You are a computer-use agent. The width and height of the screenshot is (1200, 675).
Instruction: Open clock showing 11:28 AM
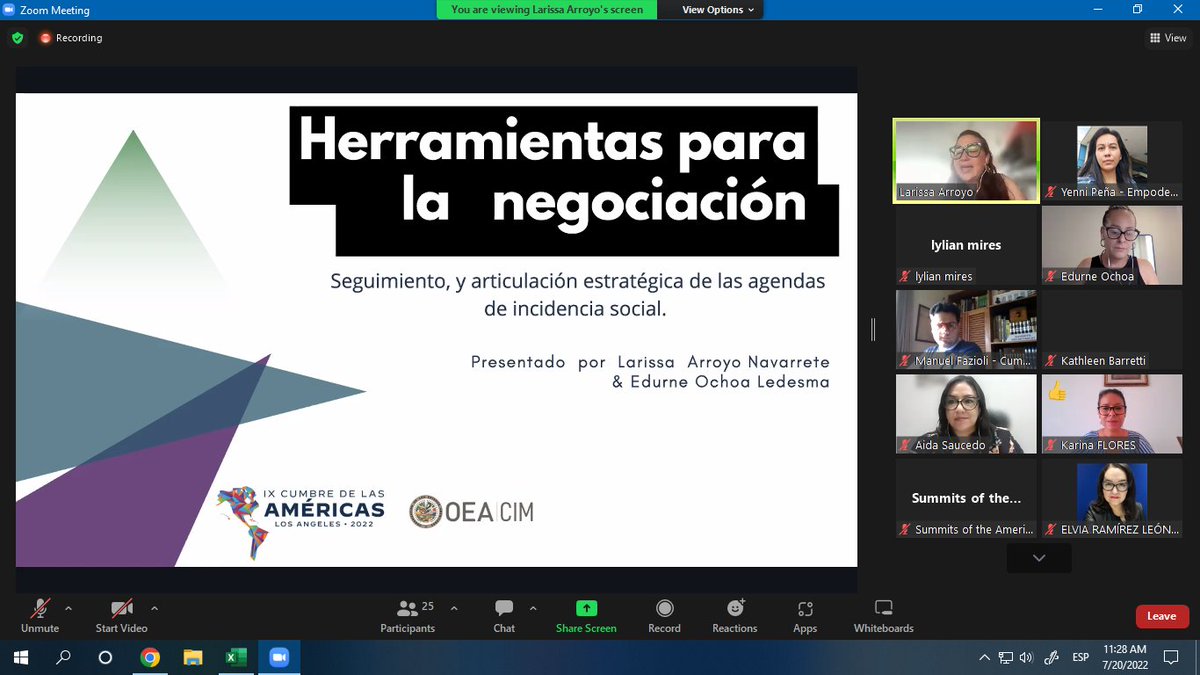point(1126,657)
